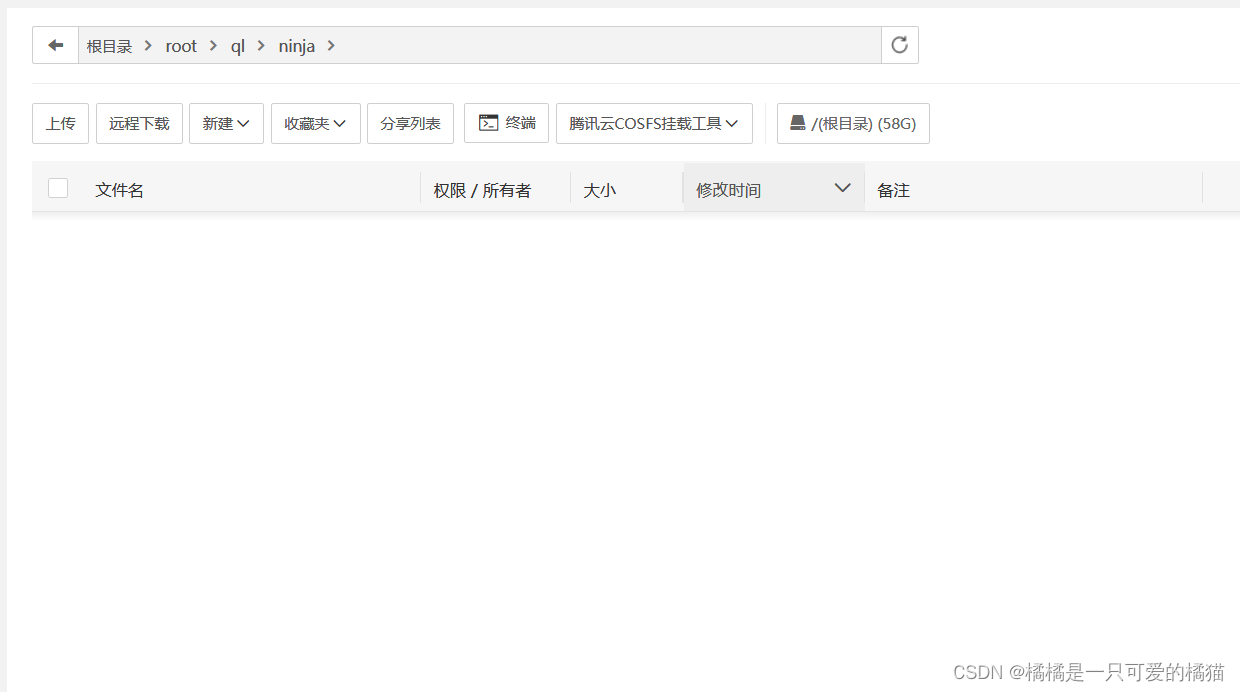Click the 备注 column header
1240x692 pixels.
pyautogui.click(x=893, y=190)
